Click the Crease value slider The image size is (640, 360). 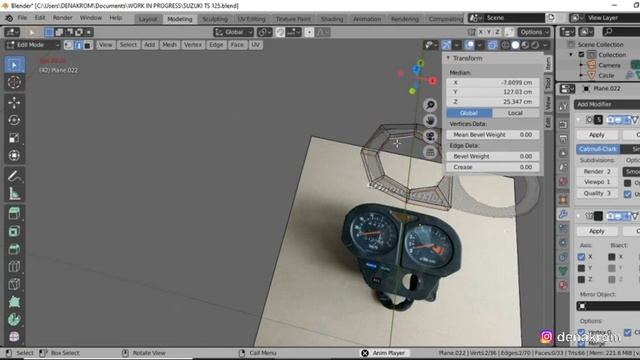tap(493, 167)
